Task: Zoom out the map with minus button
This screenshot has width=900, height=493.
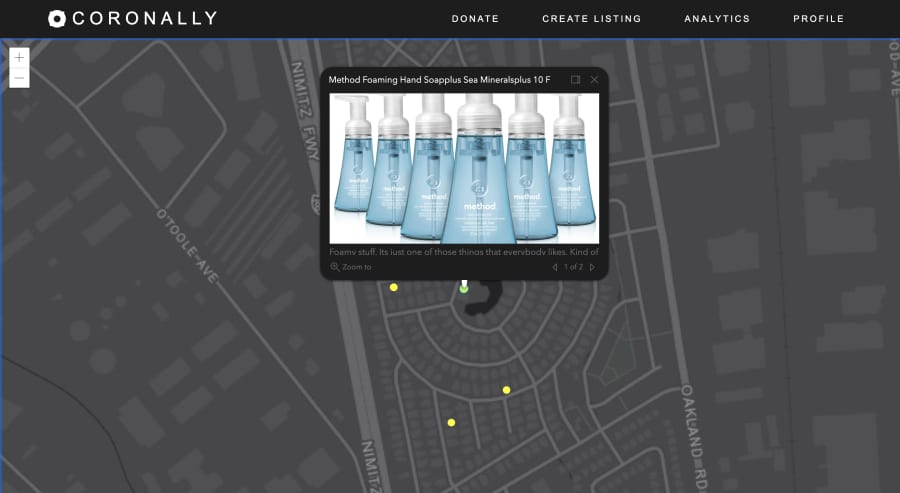Action: pos(20,78)
